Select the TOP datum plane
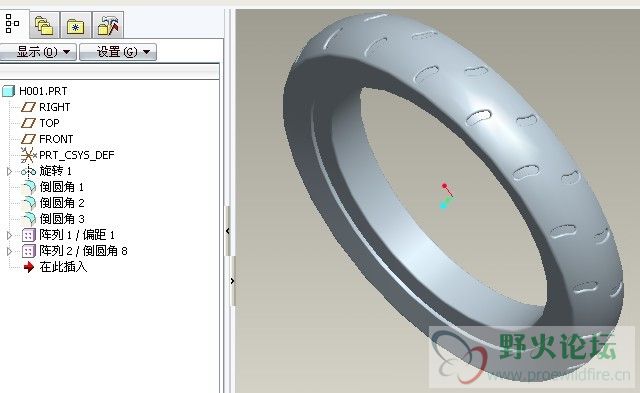 (x=40, y=123)
